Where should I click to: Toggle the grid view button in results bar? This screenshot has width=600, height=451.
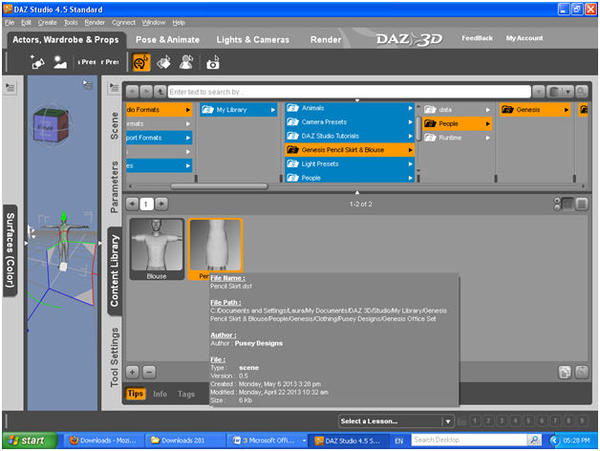[x=567, y=204]
